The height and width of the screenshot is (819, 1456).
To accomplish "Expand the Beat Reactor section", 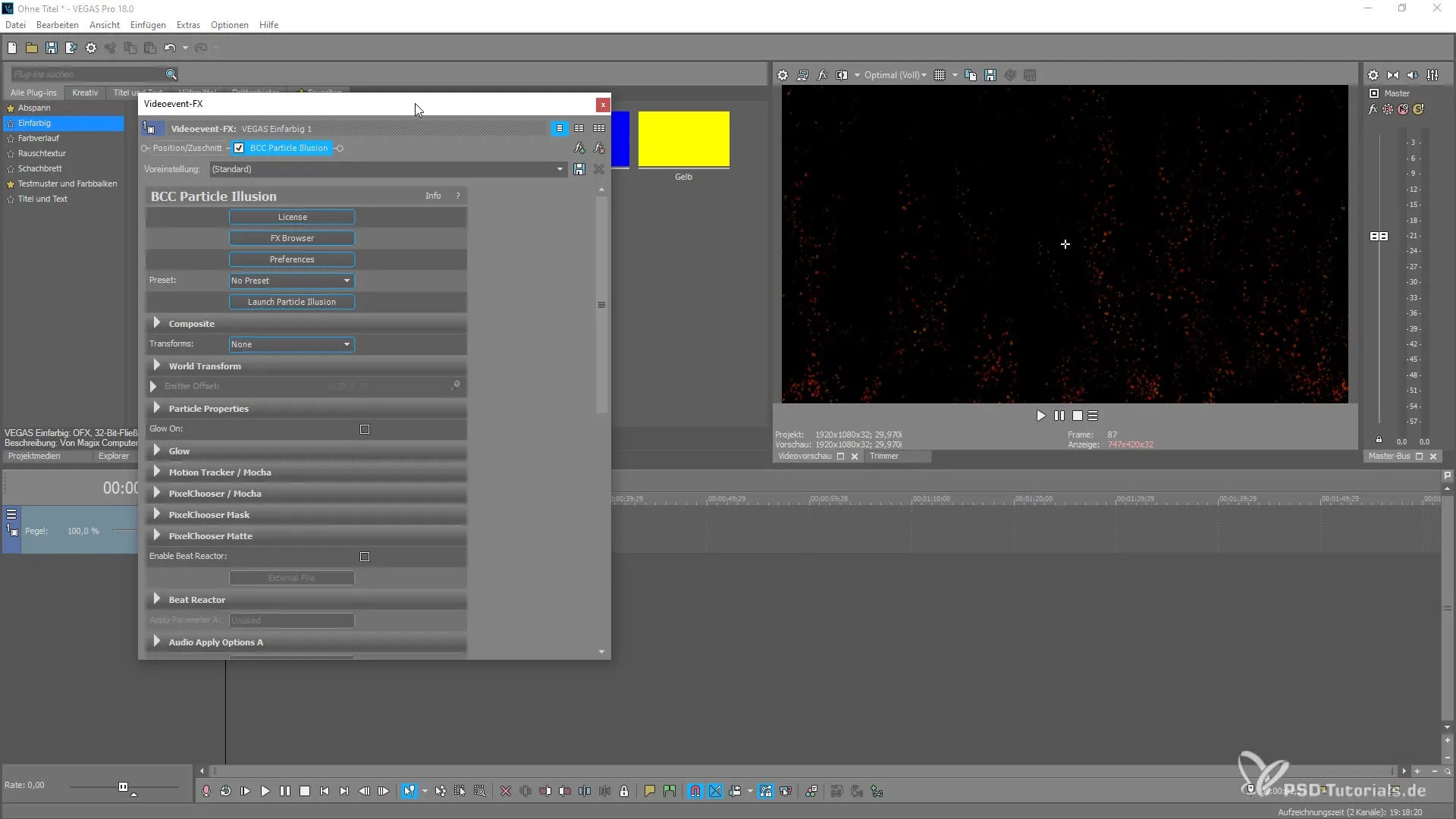I will (x=156, y=599).
